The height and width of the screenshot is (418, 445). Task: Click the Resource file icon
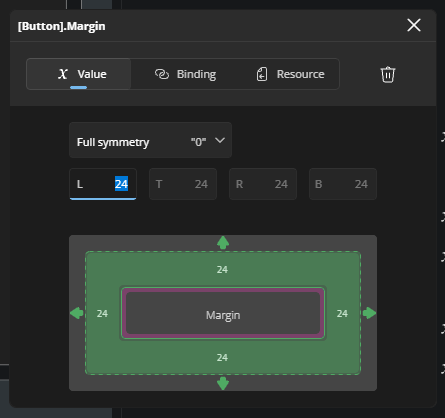coord(262,74)
